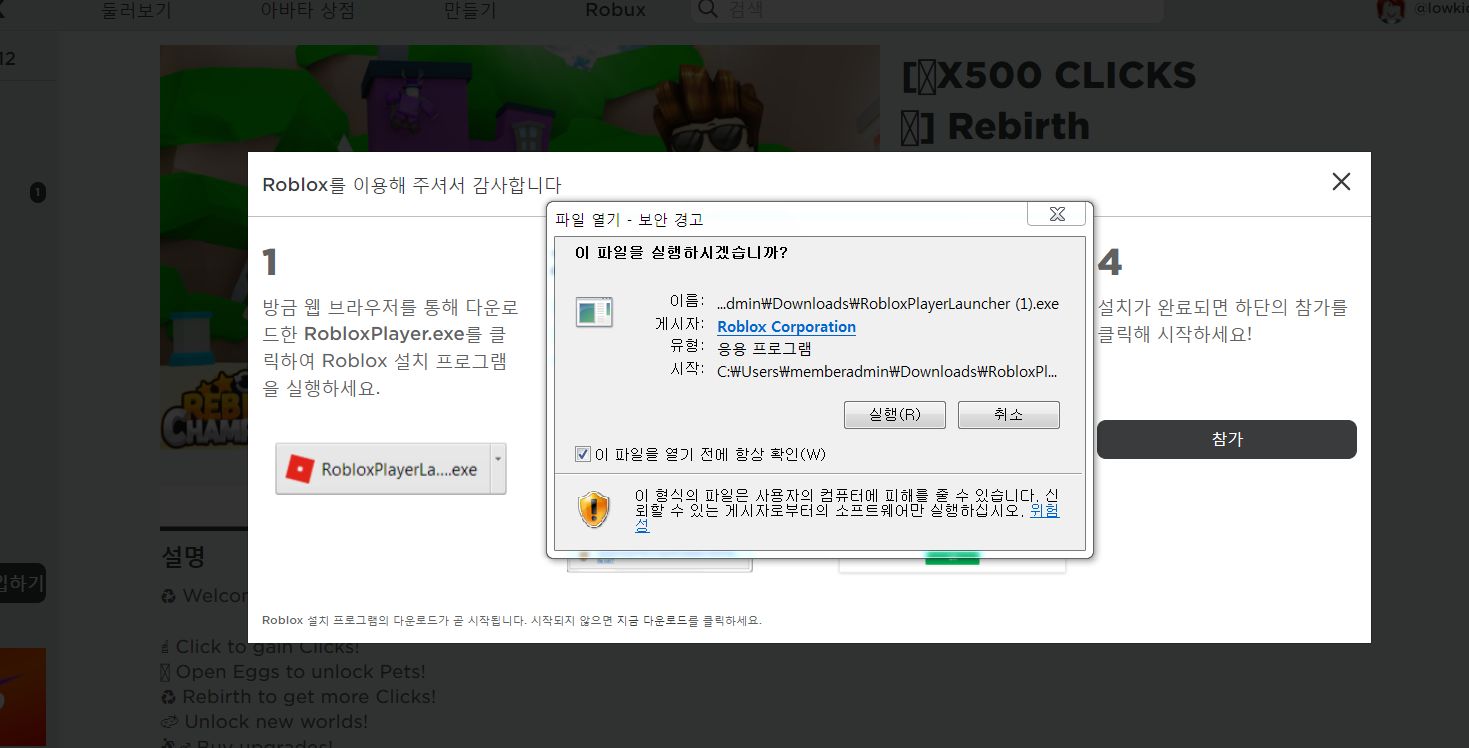1469x748 pixels.
Task: Click the security shield warning icon
Action: point(593,510)
